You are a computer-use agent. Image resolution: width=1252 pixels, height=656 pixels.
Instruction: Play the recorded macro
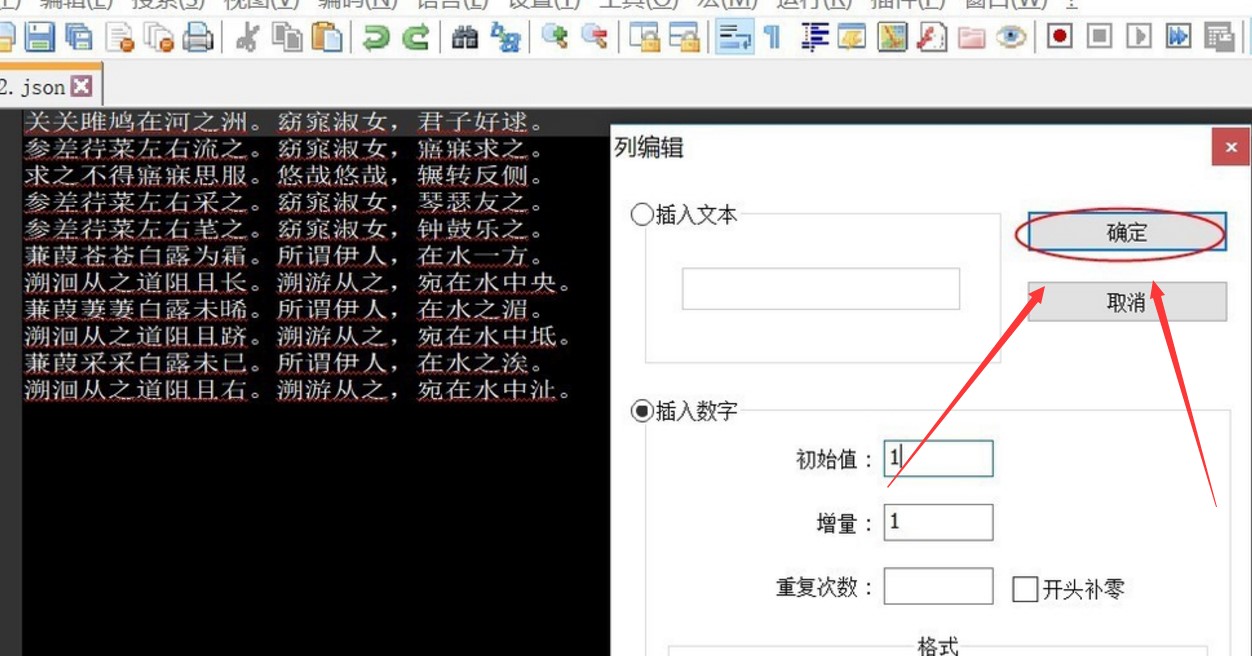(x=1136, y=37)
